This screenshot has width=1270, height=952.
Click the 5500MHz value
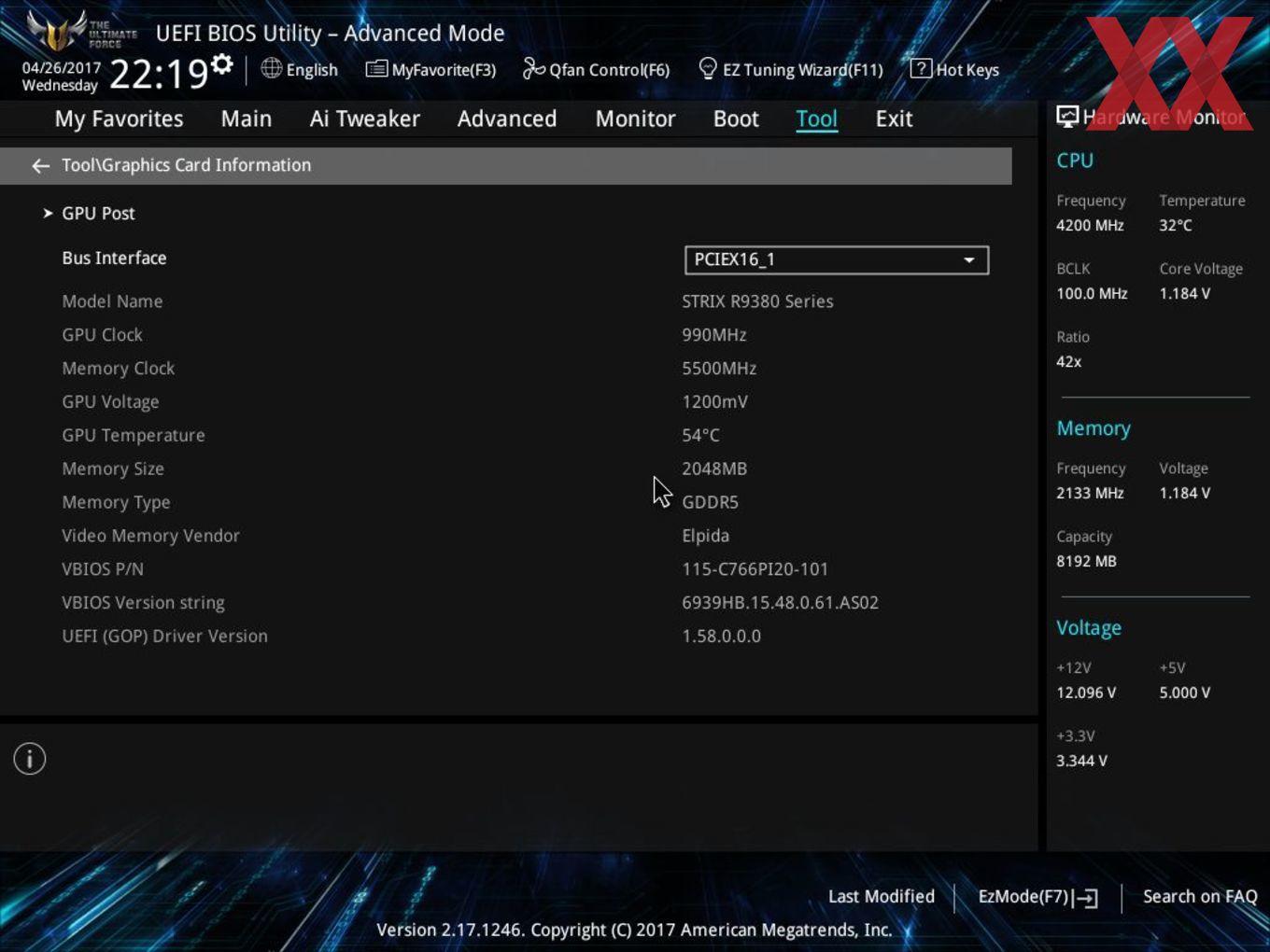pyautogui.click(x=719, y=369)
